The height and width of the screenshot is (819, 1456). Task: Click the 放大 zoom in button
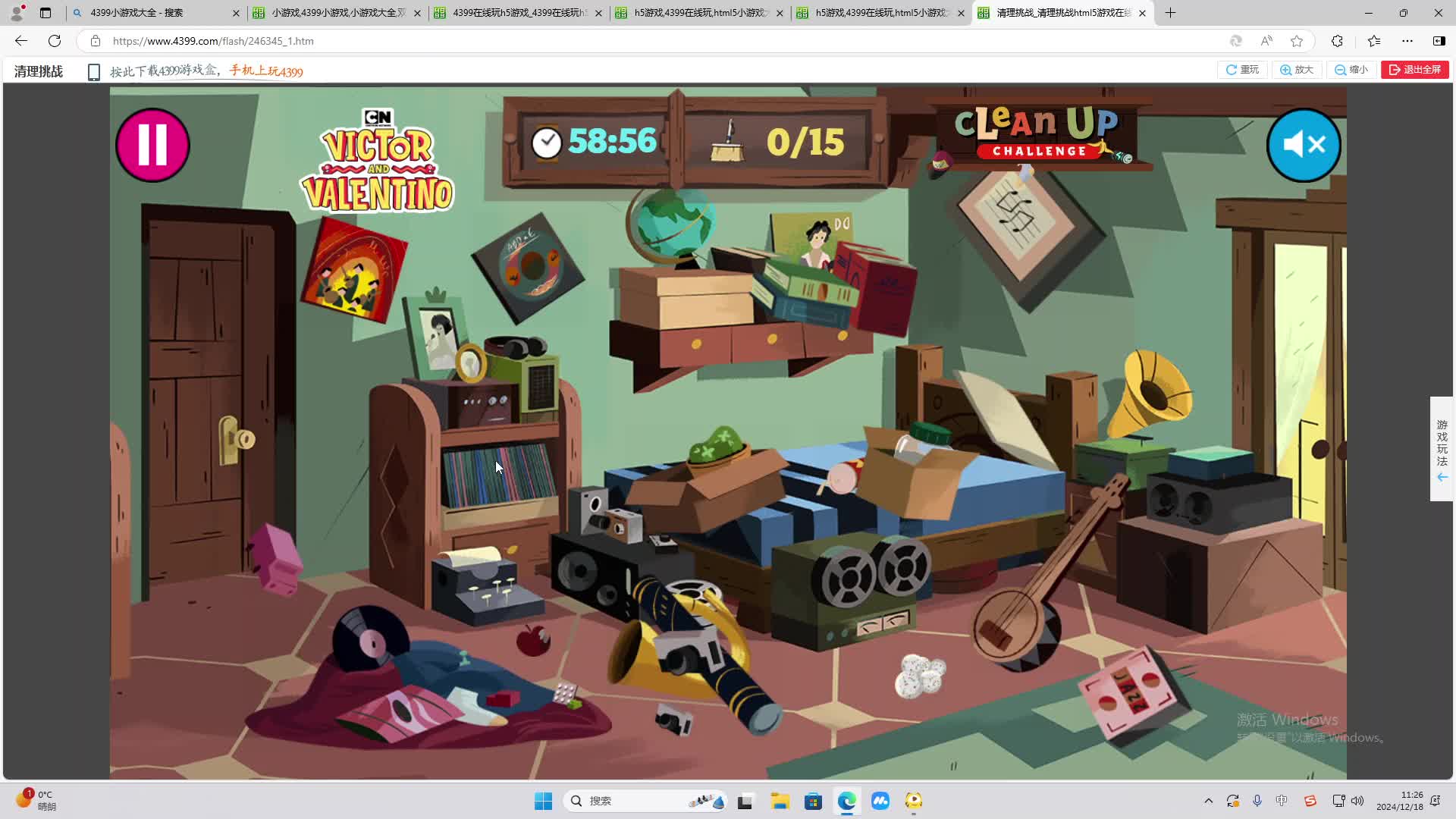point(1297,70)
